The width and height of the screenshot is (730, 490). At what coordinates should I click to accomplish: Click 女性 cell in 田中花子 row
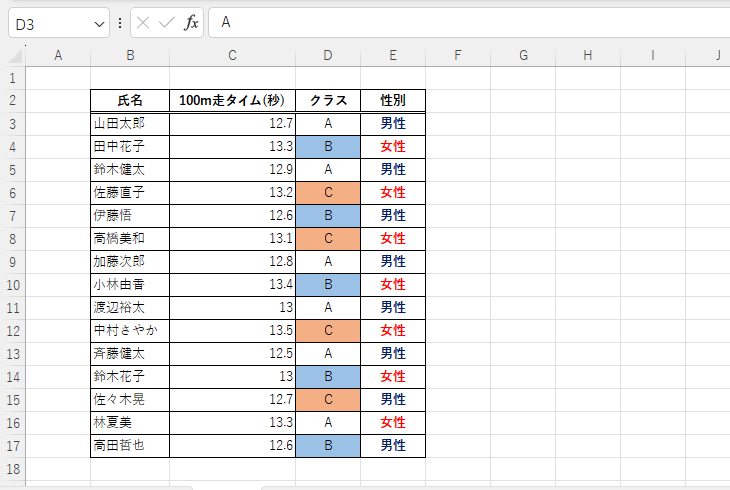(393, 147)
